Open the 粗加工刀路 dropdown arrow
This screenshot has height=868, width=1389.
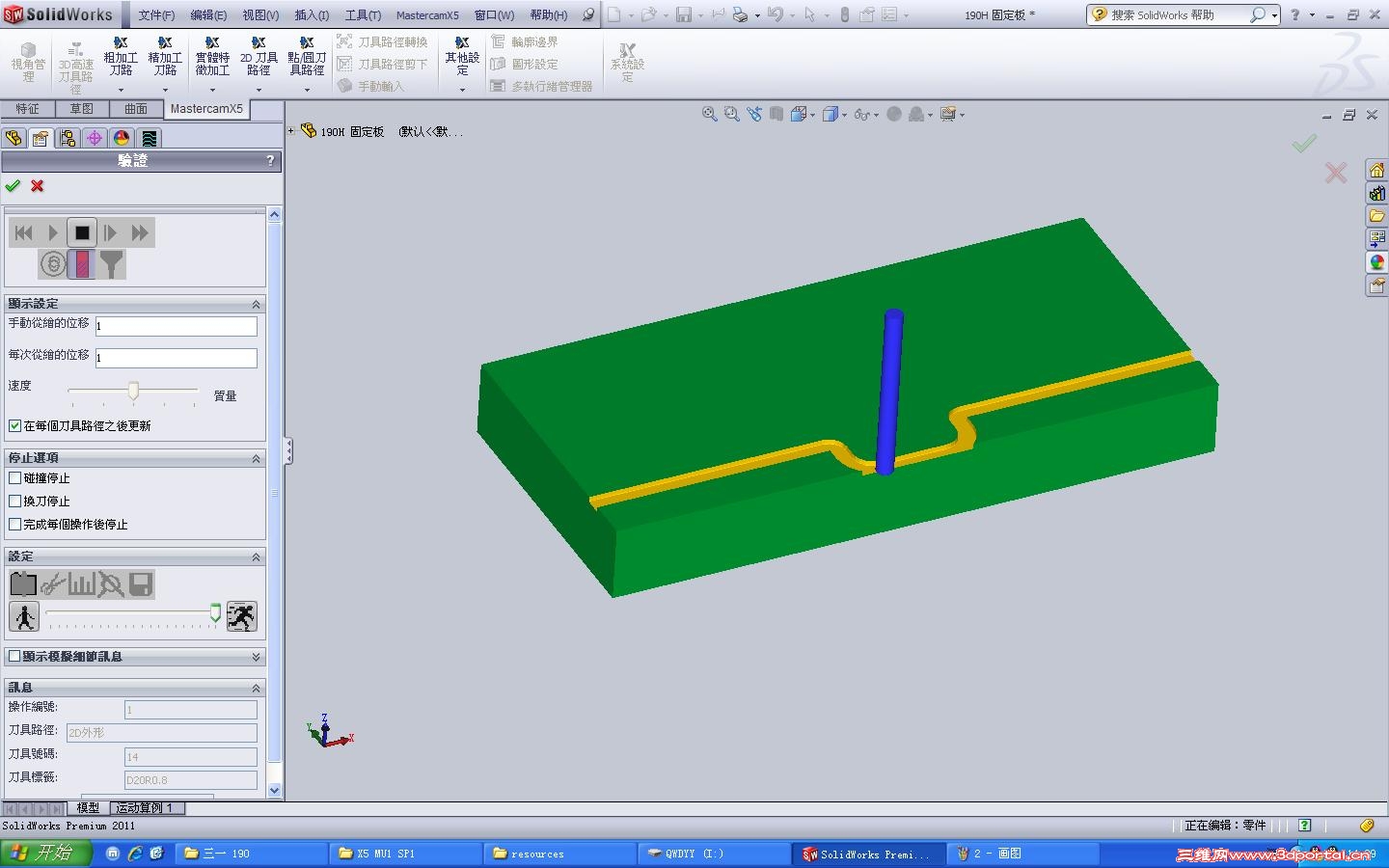121,90
